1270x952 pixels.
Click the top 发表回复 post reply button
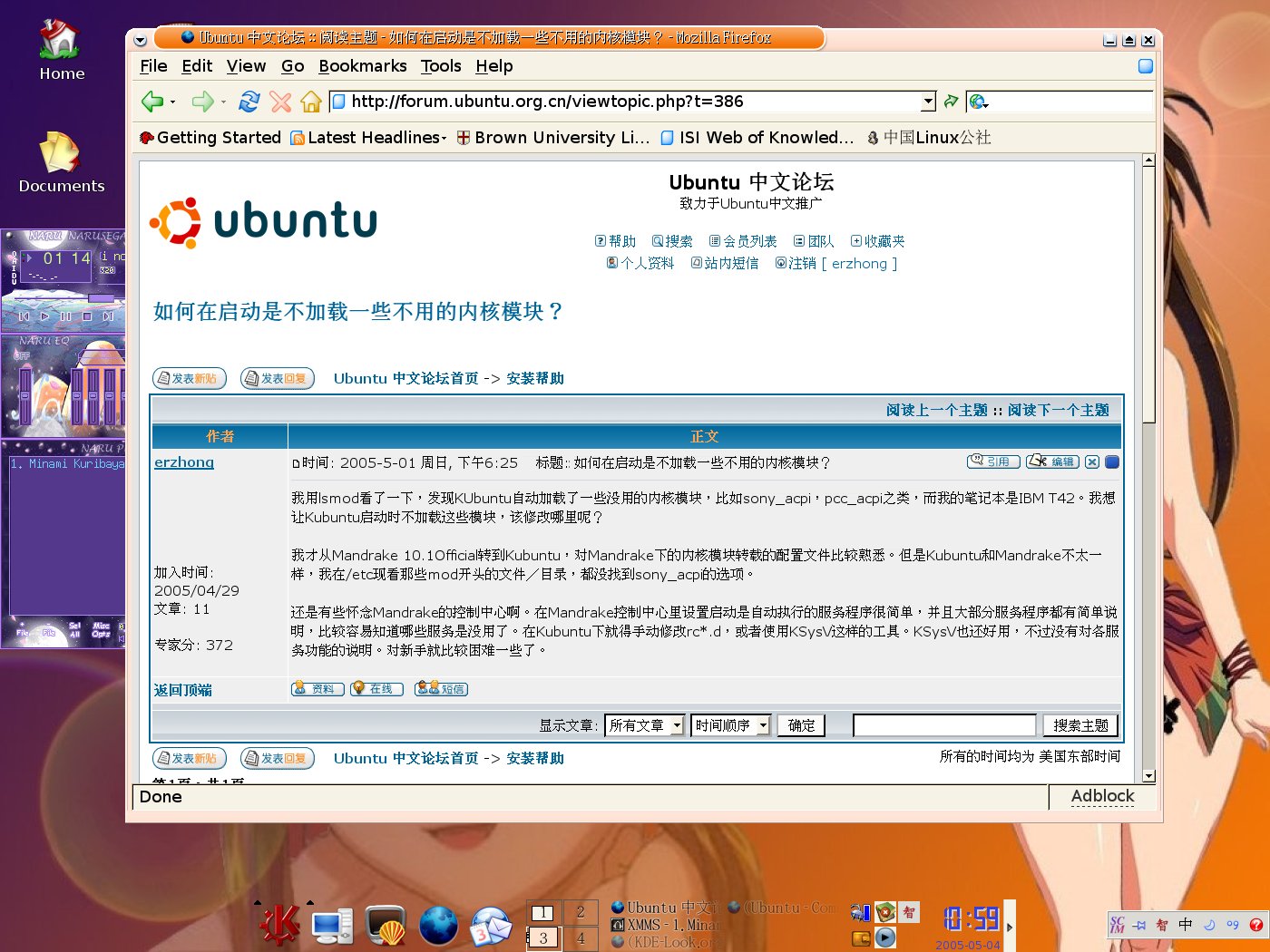(278, 378)
